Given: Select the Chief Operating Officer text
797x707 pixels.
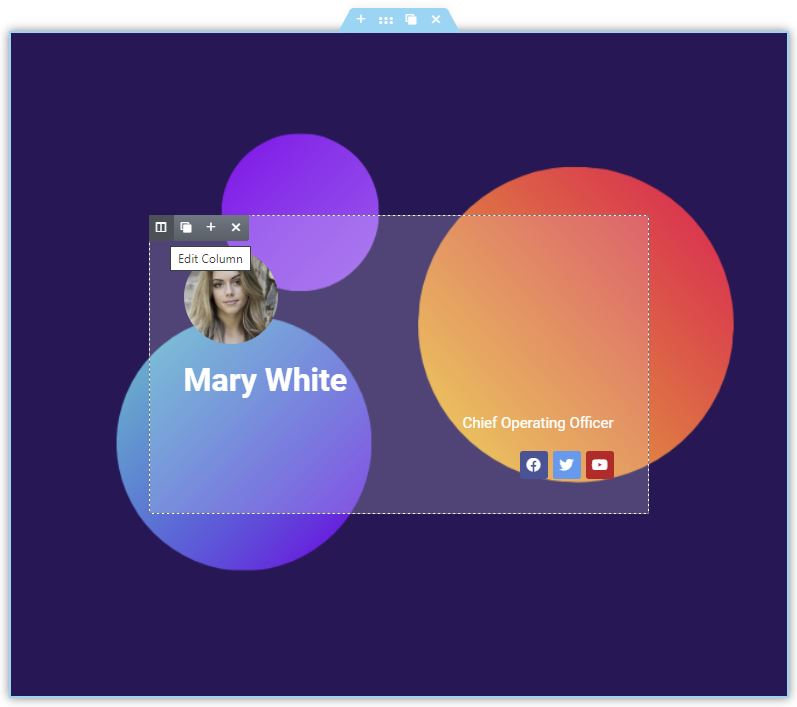Looking at the screenshot, I should pos(538,423).
